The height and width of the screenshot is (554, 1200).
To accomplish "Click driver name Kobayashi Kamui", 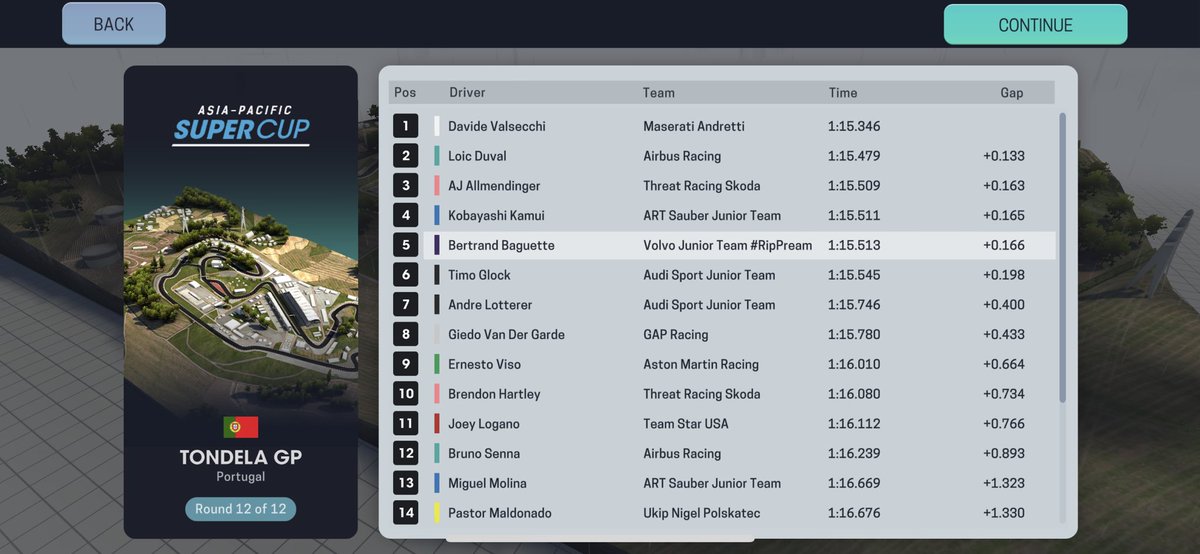I will pyautogui.click(x=496, y=216).
